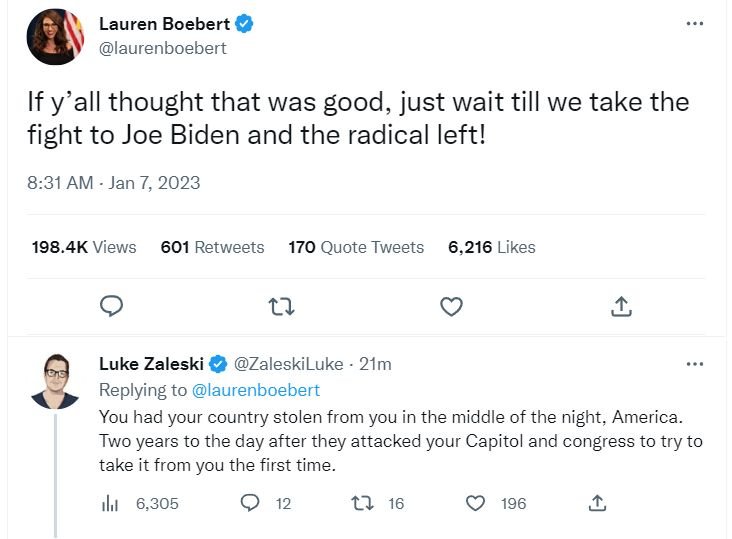Screen dimensions: 732x539
Task: Reply to Luke Zaleski's comment
Action: pyautogui.click(x=250, y=503)
